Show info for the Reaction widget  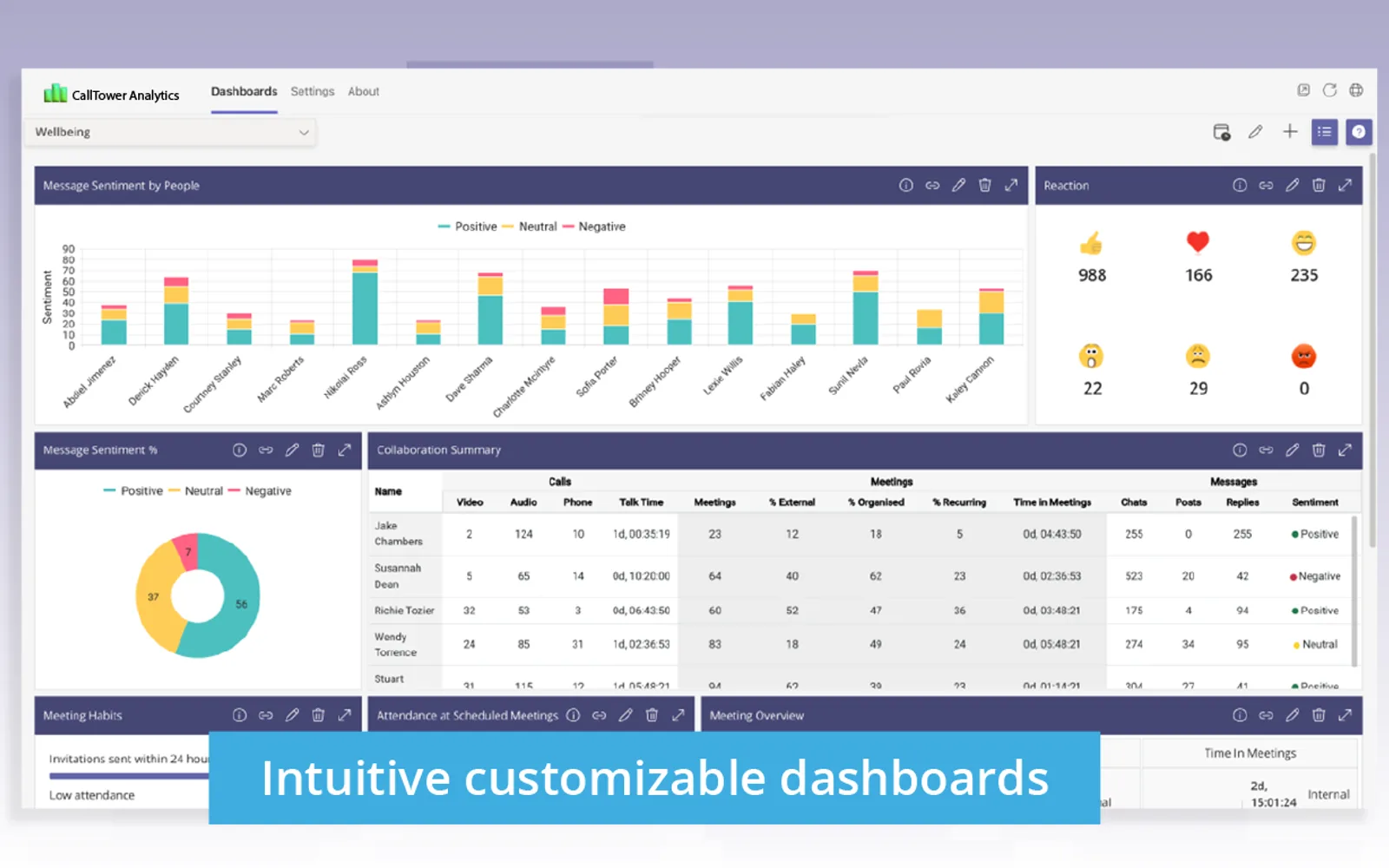pos(1240,185)
